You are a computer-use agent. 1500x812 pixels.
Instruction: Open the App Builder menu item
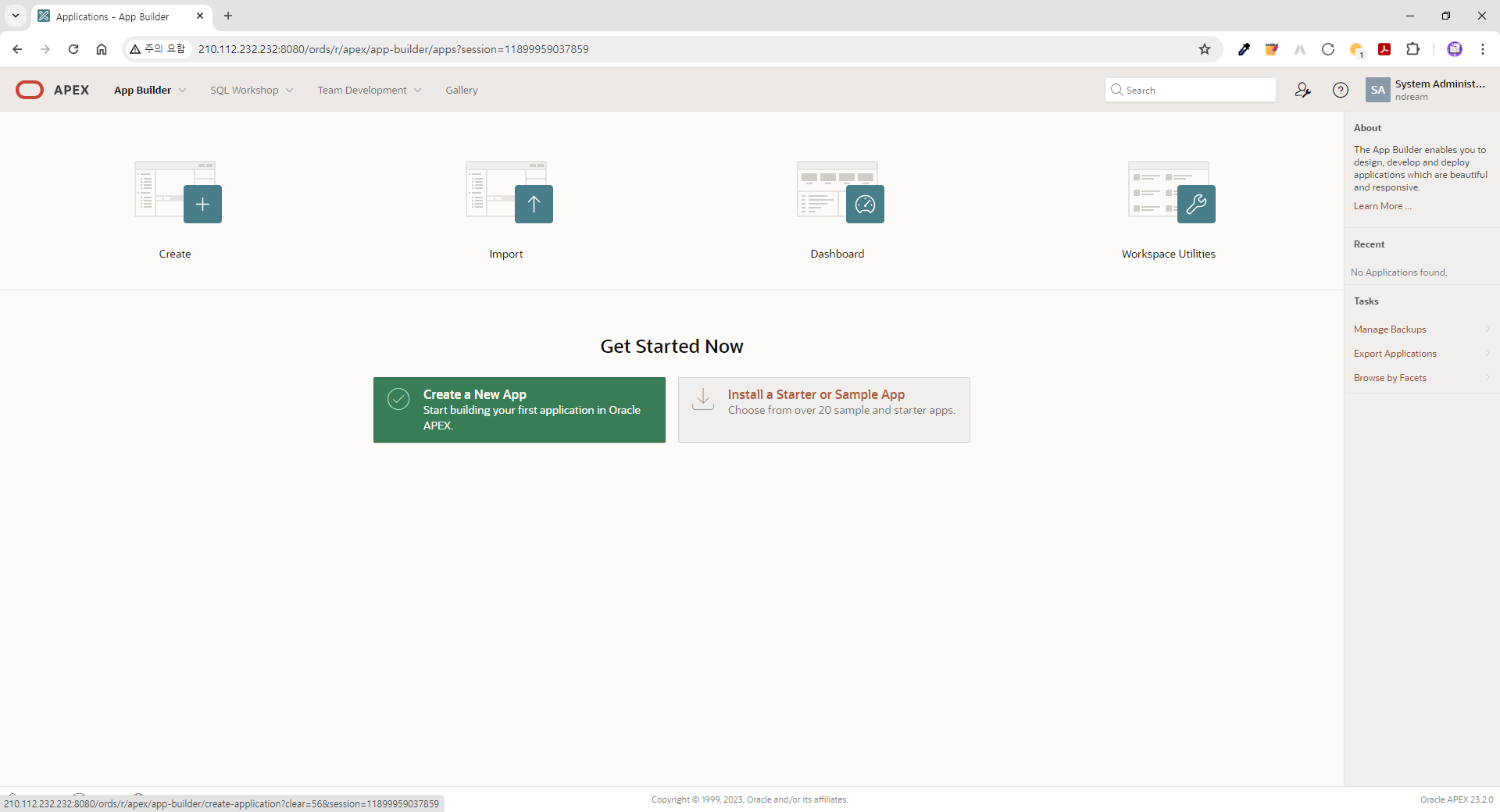coord(142,91)
